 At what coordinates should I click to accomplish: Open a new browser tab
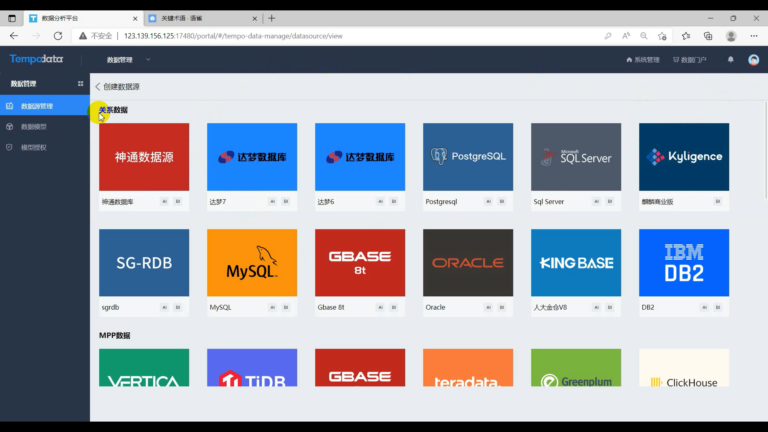click(x=272, y=18)
